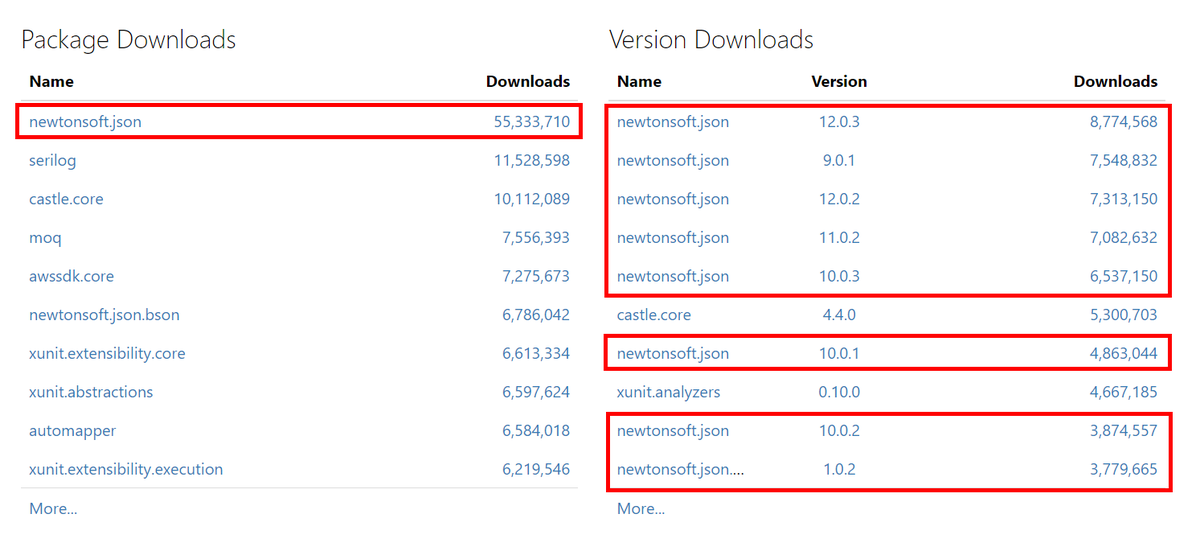
Task: Select version download count 7,548,832
Action: [x=1124, y=160]
